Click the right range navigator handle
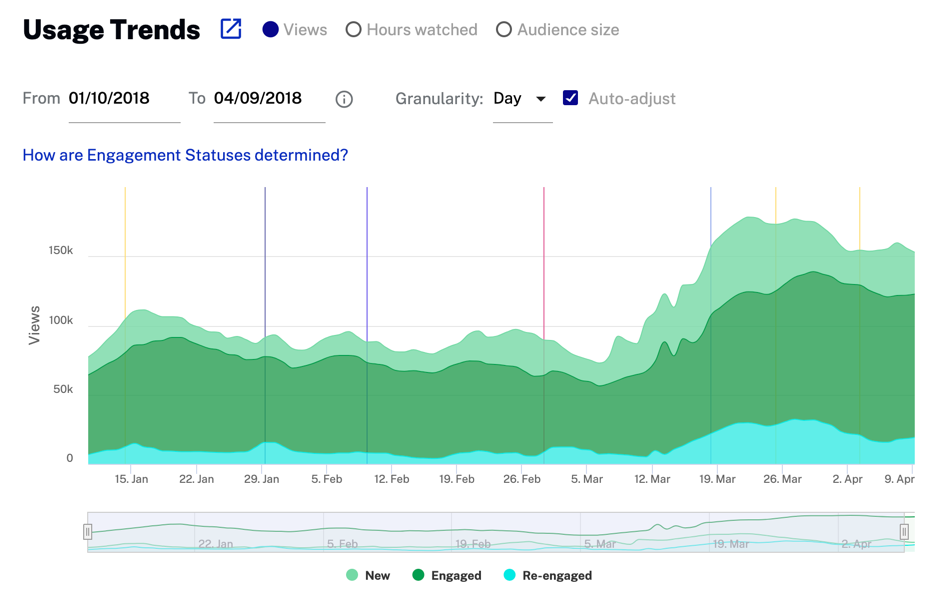 click(904, 532)
